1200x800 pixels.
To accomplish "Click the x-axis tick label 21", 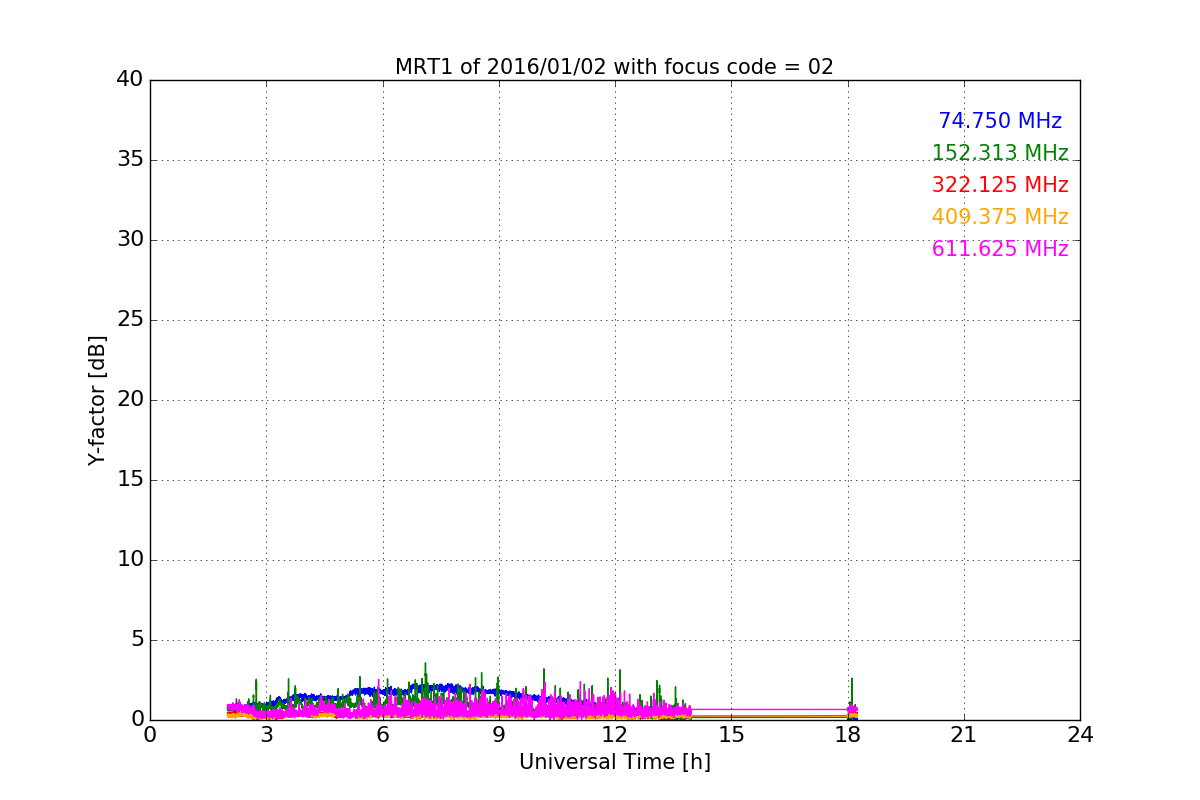I will click(x=964, y=735).
